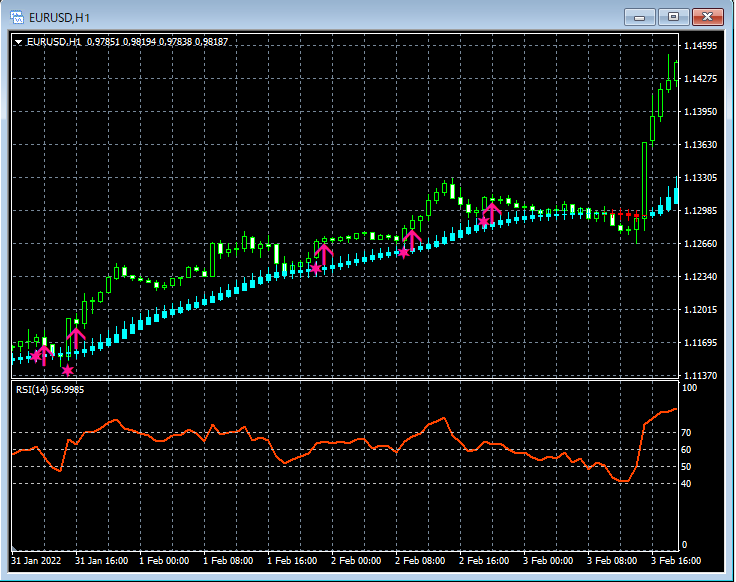Image resolution: width=736 pixels, height=582 pixels.
Task: Click the RSI 70 level label
Action: click(x=688, y=433)
